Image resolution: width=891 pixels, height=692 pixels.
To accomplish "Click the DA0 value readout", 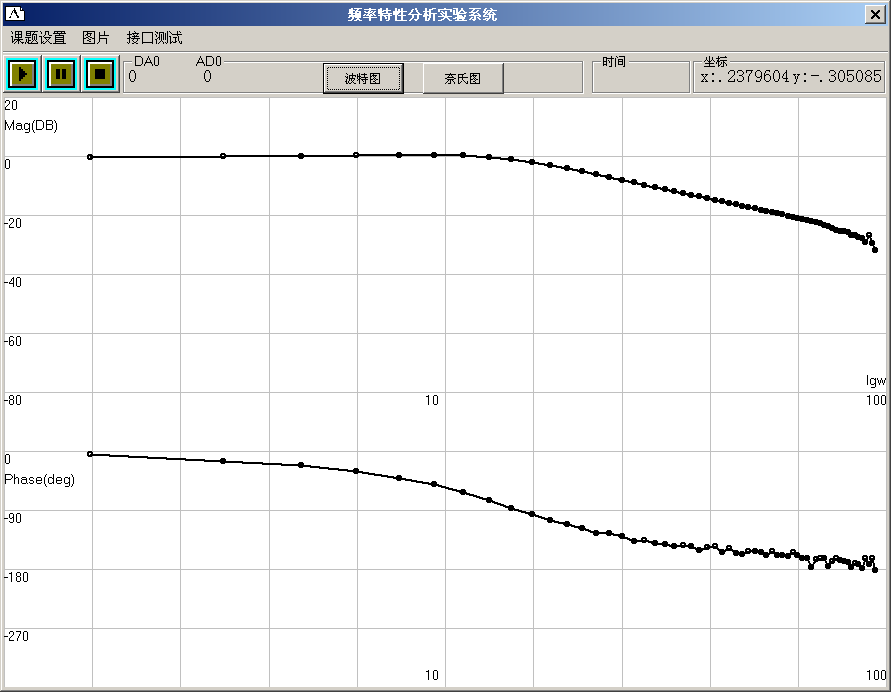I will [133, 76].
